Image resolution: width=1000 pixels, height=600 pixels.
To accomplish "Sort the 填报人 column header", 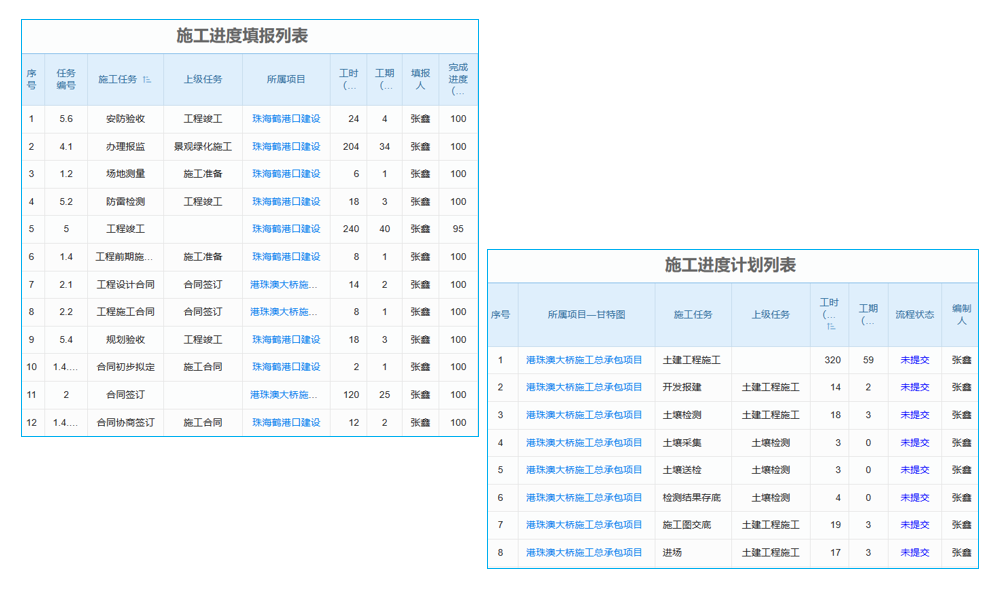I will click(420, 80).
